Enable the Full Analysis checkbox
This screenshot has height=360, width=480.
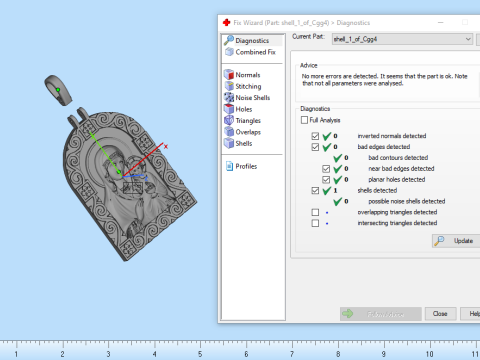coord(304,120)
